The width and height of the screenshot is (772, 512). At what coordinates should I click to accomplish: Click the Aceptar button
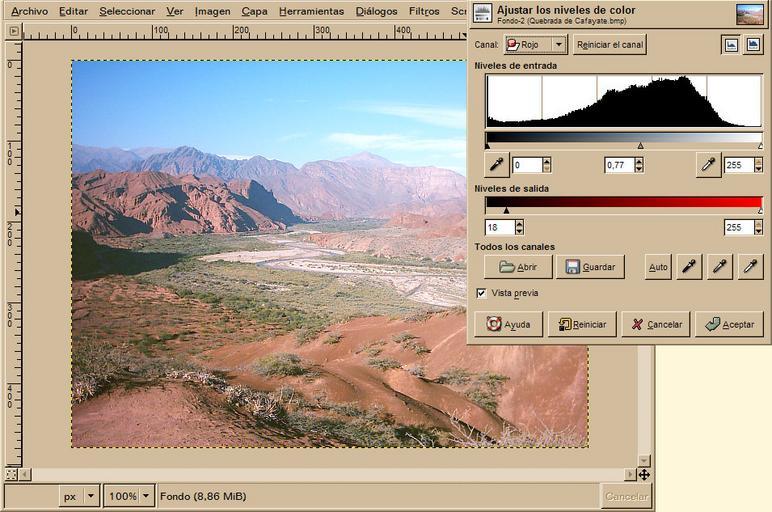[729, 324]
